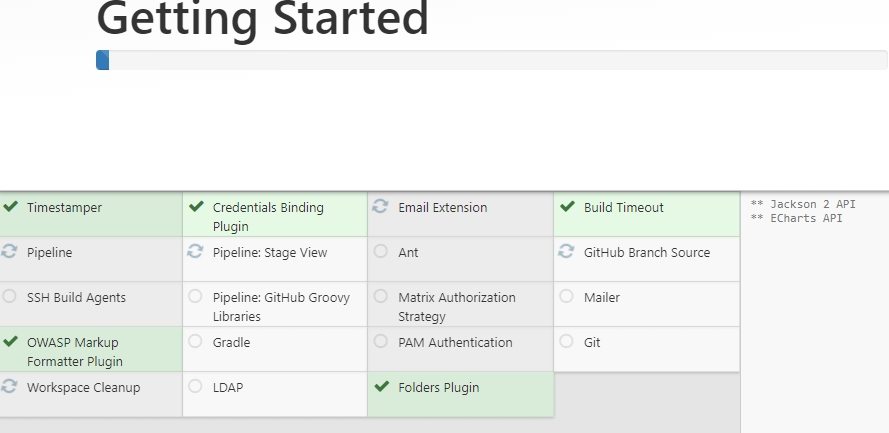
Task: Click the ECharts API log line
Action: 797,218
